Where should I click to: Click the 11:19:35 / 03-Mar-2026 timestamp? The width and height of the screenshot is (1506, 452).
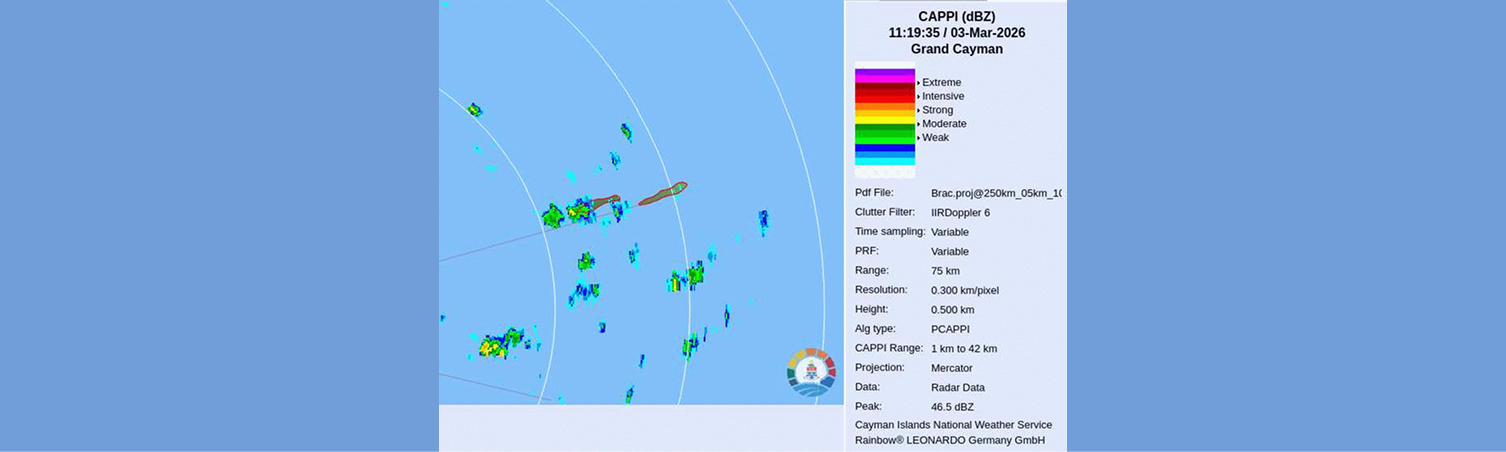tap(956, 33)
